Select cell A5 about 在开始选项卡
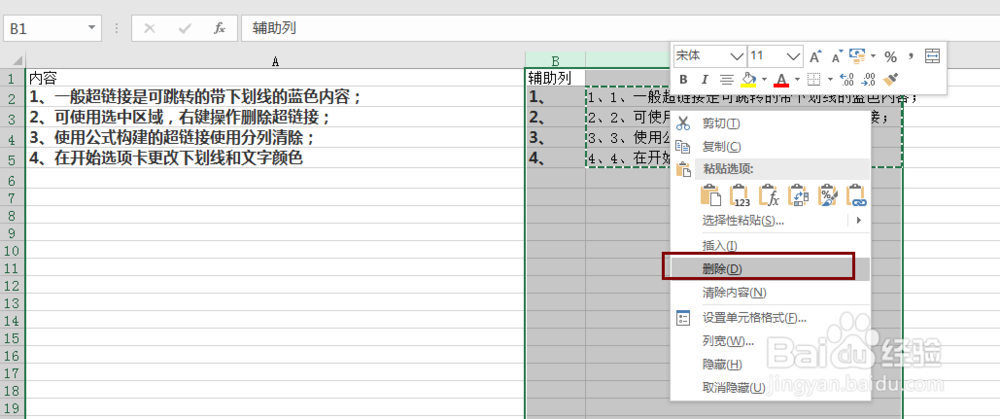The image size is (1000, 419). click(275, 158)
